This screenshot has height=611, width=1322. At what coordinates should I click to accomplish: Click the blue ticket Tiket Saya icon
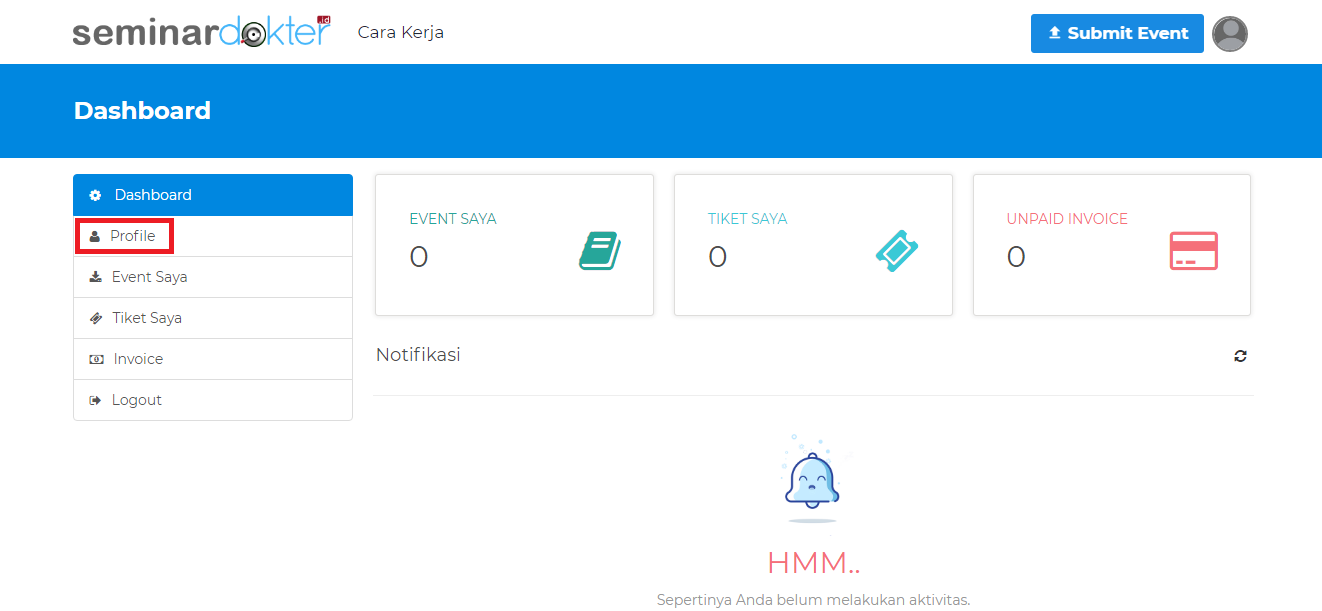[897, 251]
